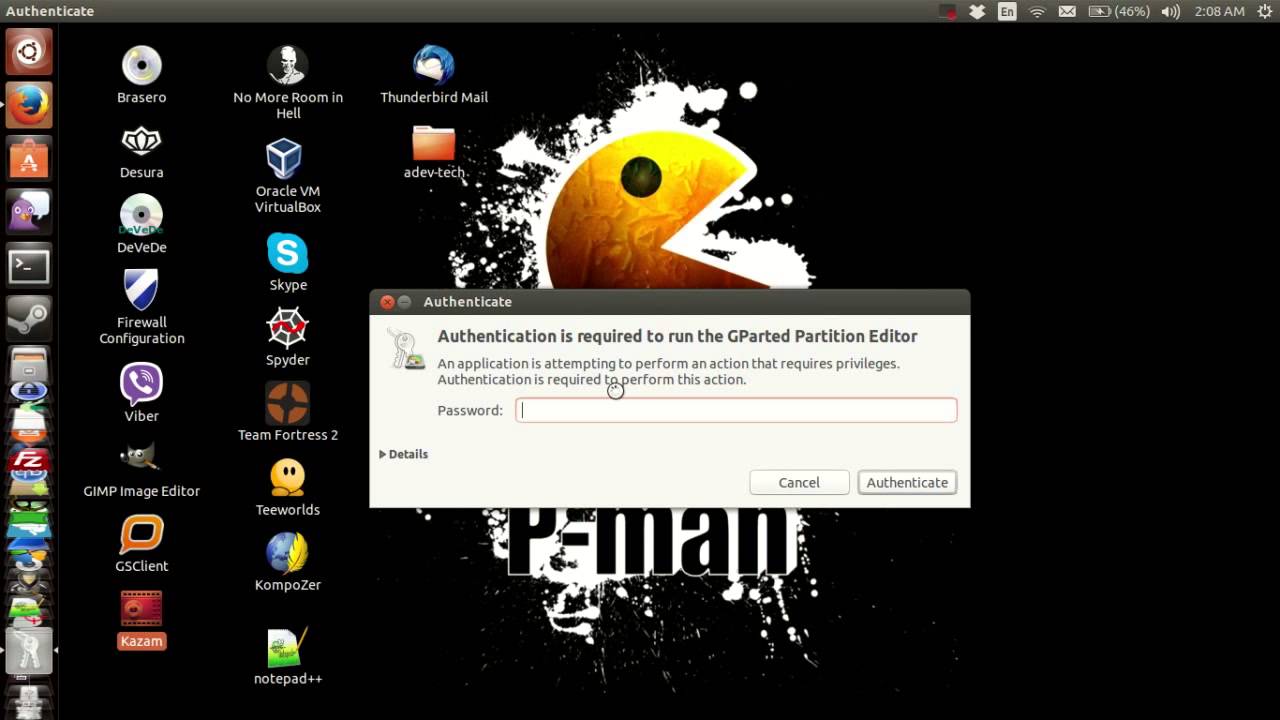Viewport: 1280px width, 720px height.
Task: Open Terminal from the launcher
Action: [x=28, y=266]
